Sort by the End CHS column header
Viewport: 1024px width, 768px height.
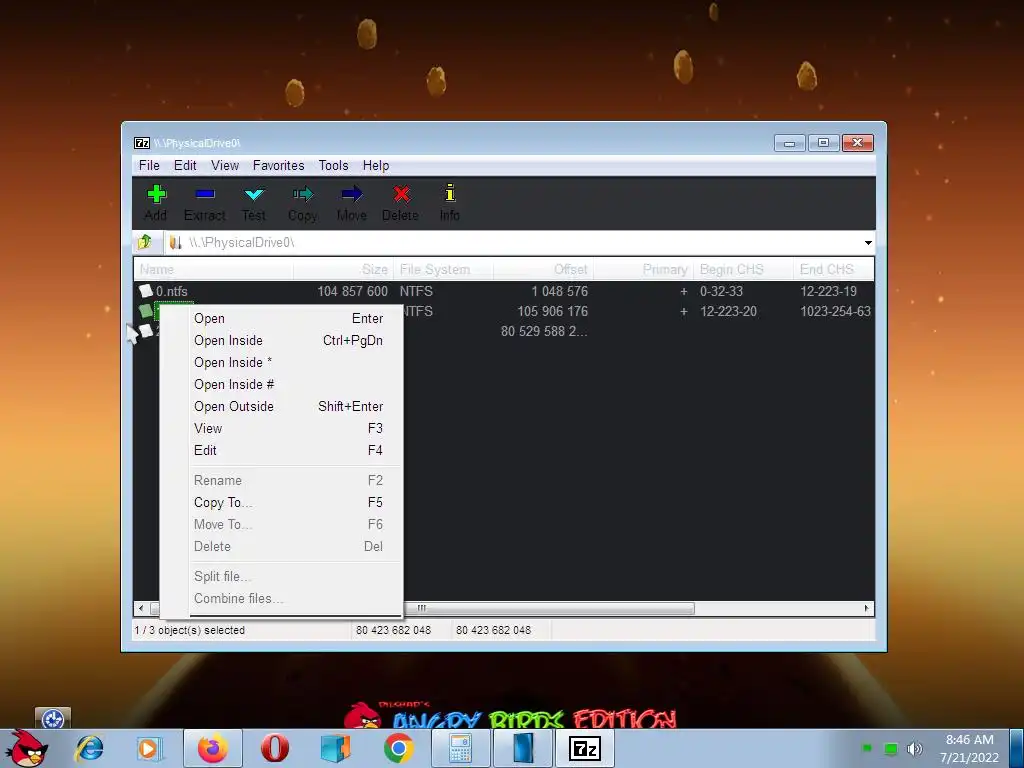click(x=834, y=269)
